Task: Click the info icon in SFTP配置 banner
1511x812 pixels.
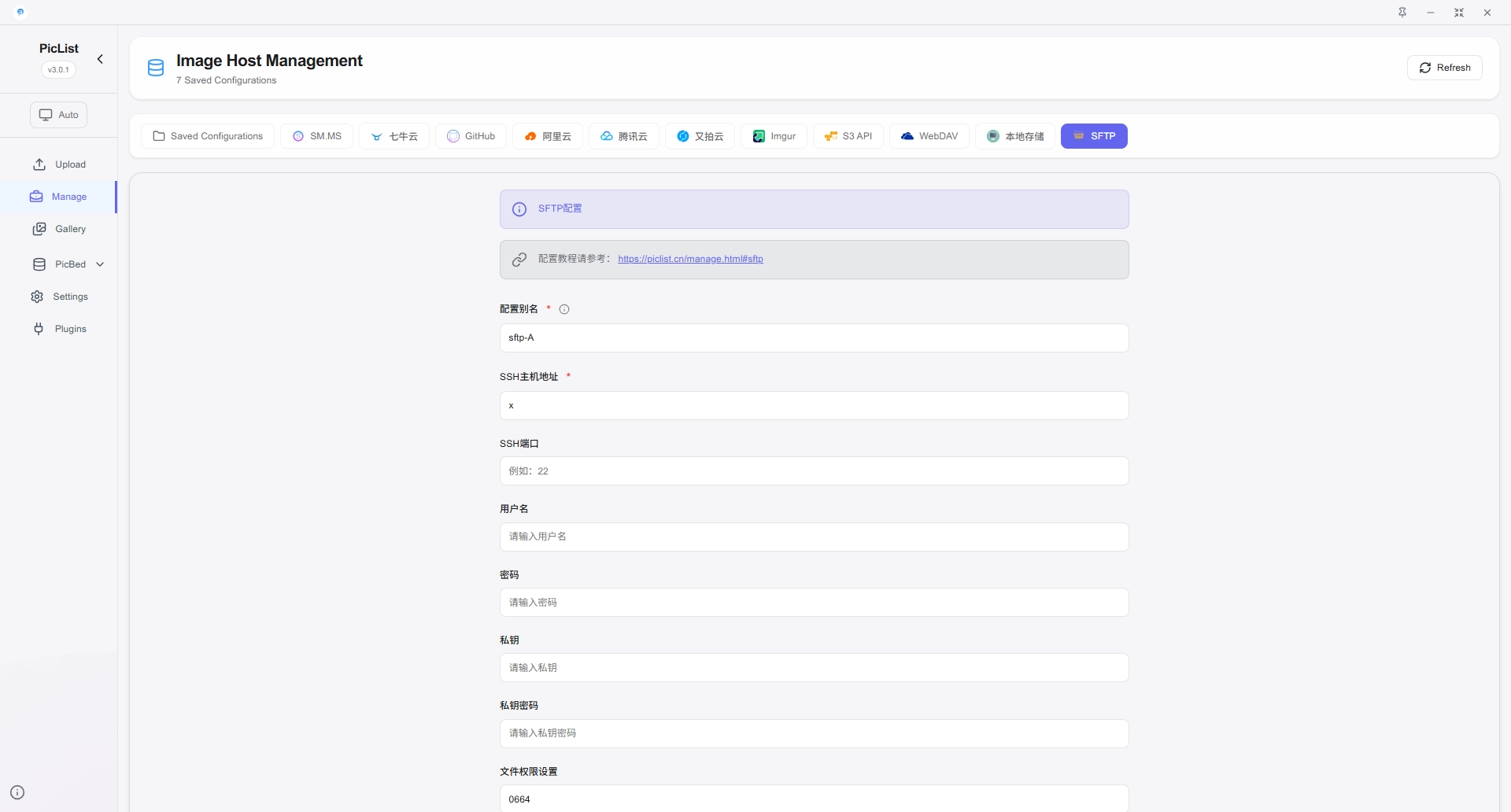Action: (519, 209)
